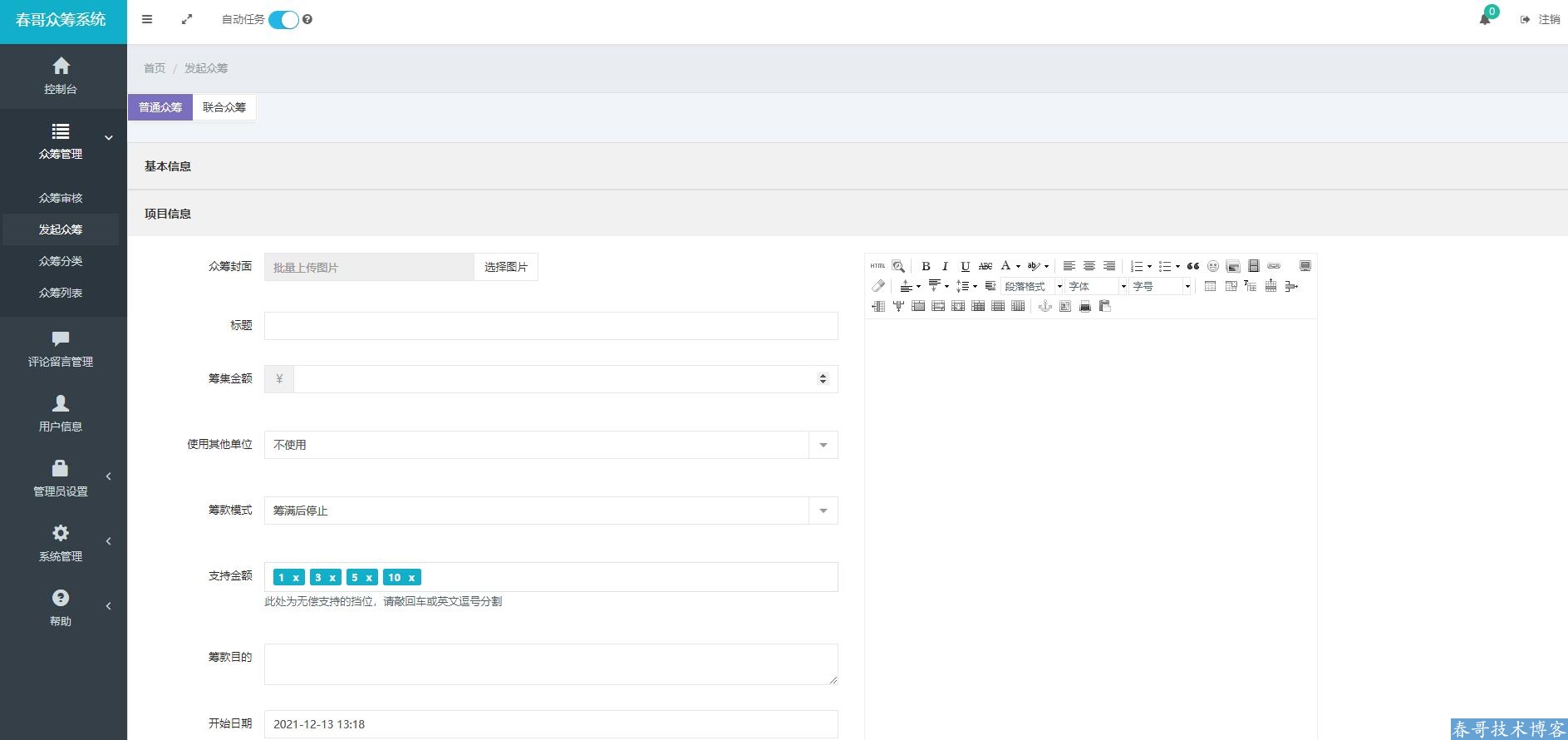
Task: Toggle fullscreen with the expand arrows icon
Action: point(187,19)
